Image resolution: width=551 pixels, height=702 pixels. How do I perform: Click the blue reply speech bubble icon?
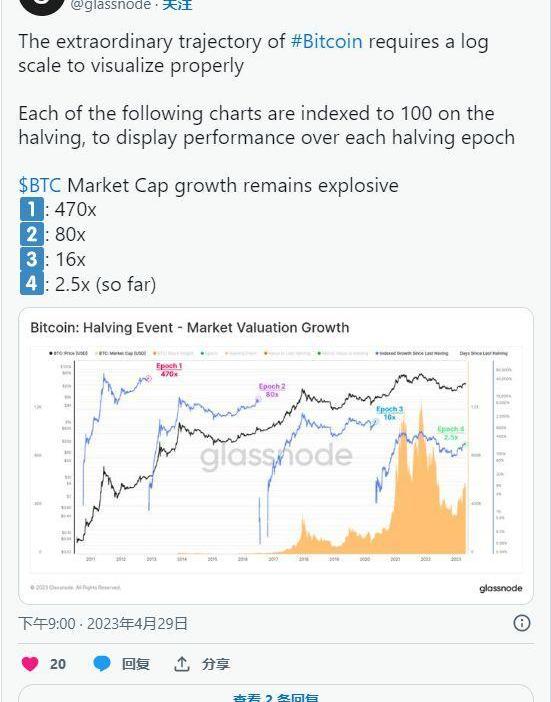(x=102, y=663)
